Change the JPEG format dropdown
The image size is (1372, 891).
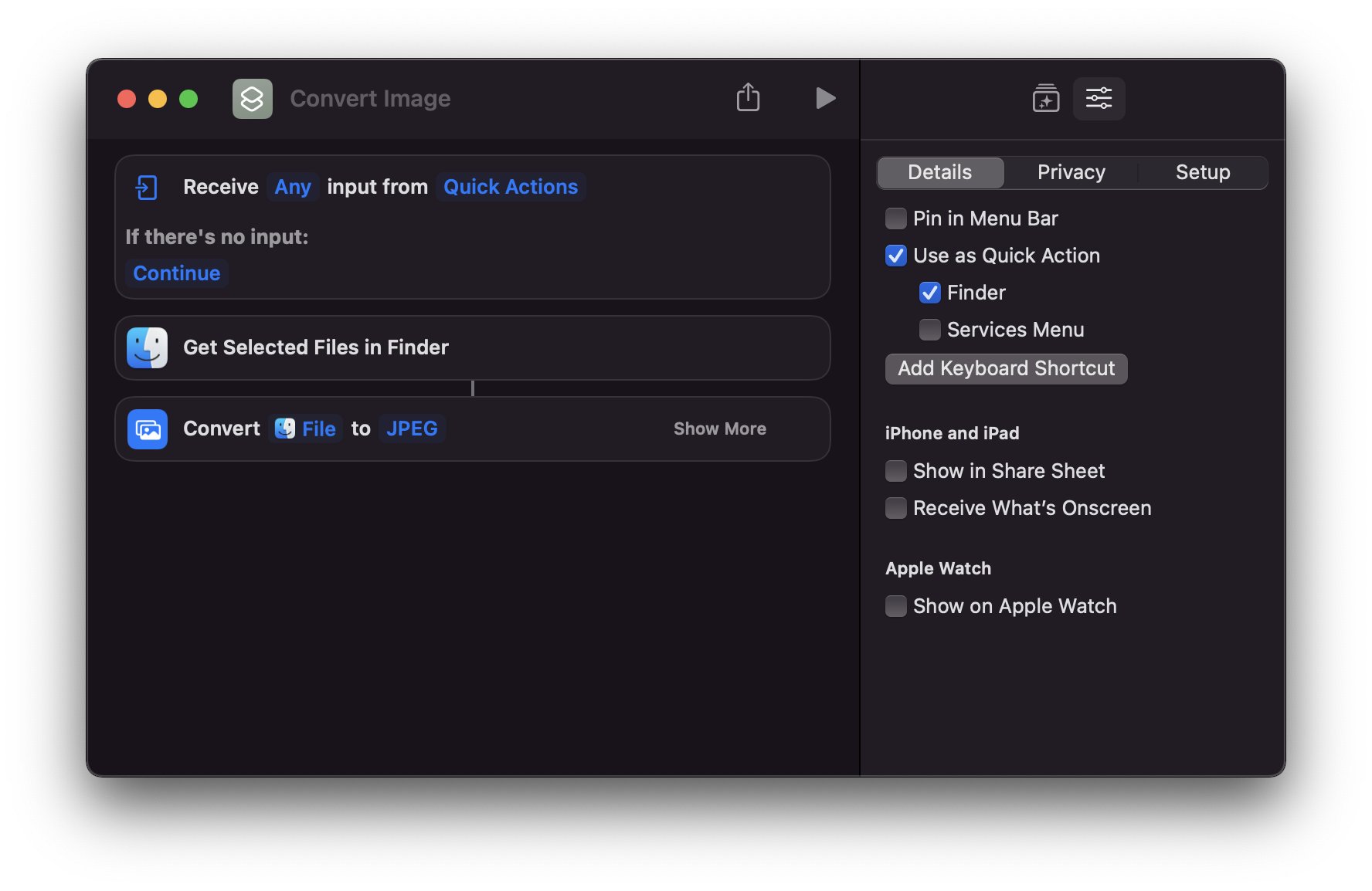(412, 429)
